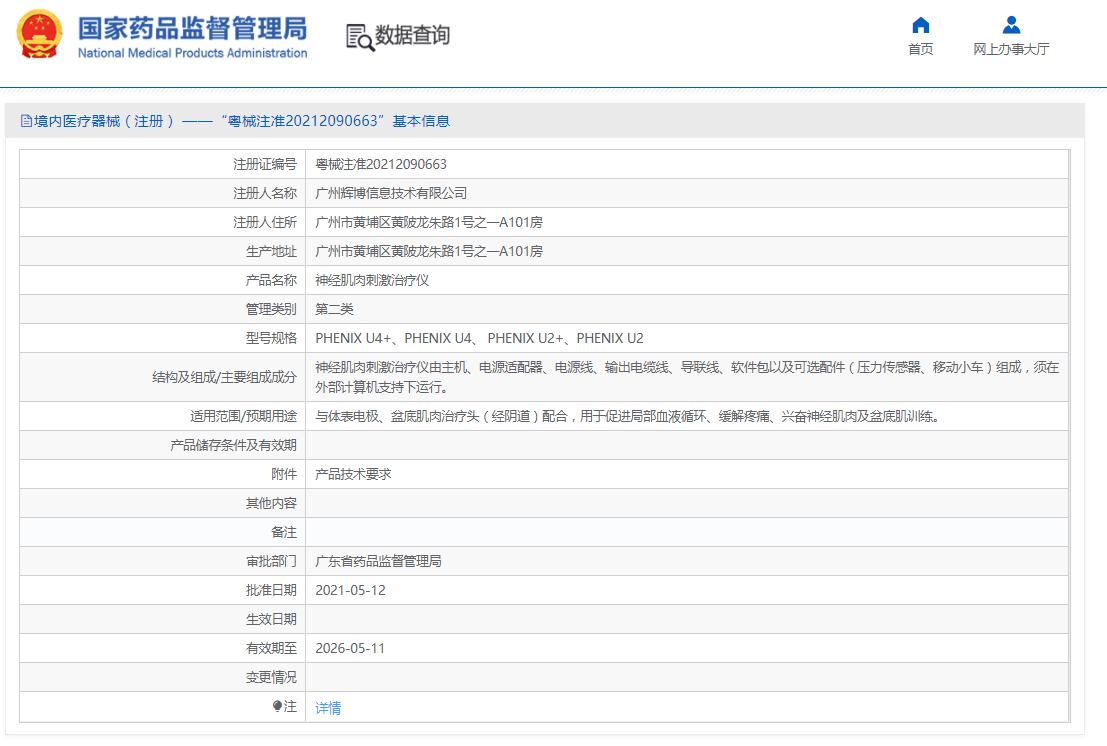The height and width of the screenshot is (746, 1107).
Task: Select the 批准日期 value 2021-05-12
Action: pyautogui.click(x=351, y=590)
